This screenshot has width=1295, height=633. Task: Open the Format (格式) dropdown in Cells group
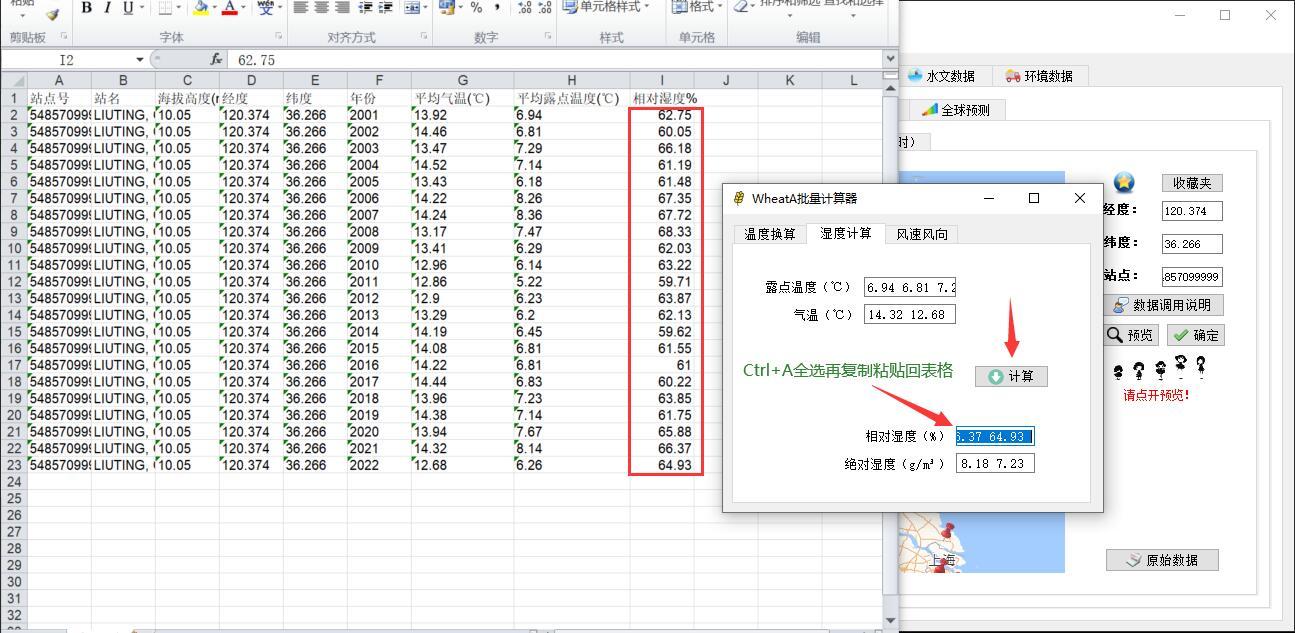click(x=696, y=7)
